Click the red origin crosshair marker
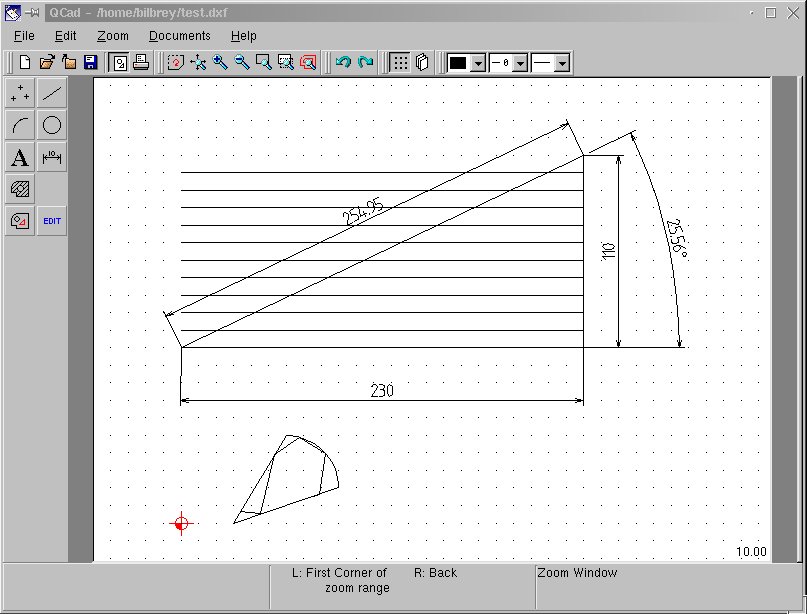 181,523
